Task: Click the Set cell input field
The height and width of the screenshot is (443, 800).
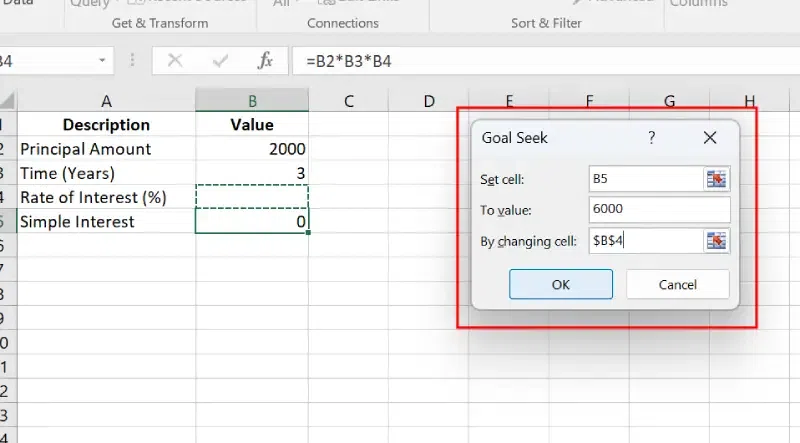Action: pos(646,179)
